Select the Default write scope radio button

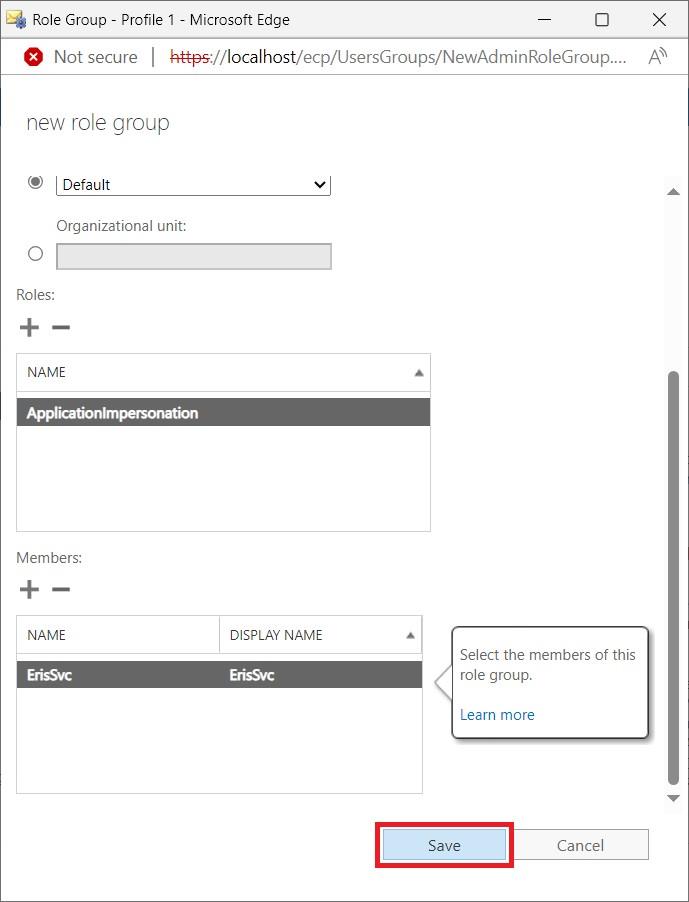click(x=36, y=182)
